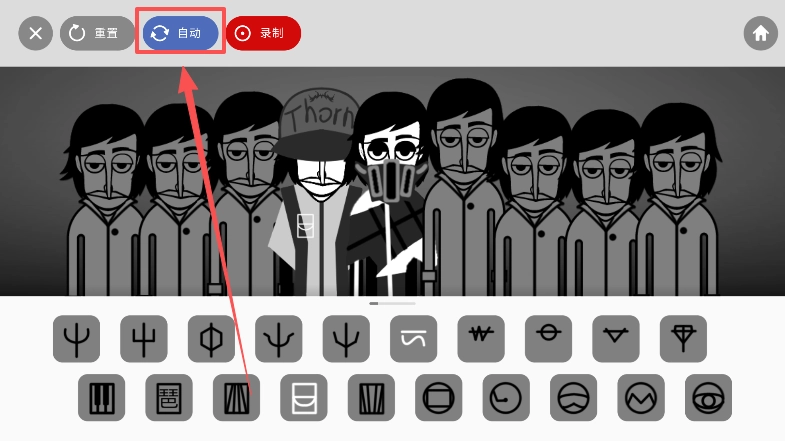Select the piano keys sound icon
This screenshot has height=441, width=785.
[x=102, y=397]
